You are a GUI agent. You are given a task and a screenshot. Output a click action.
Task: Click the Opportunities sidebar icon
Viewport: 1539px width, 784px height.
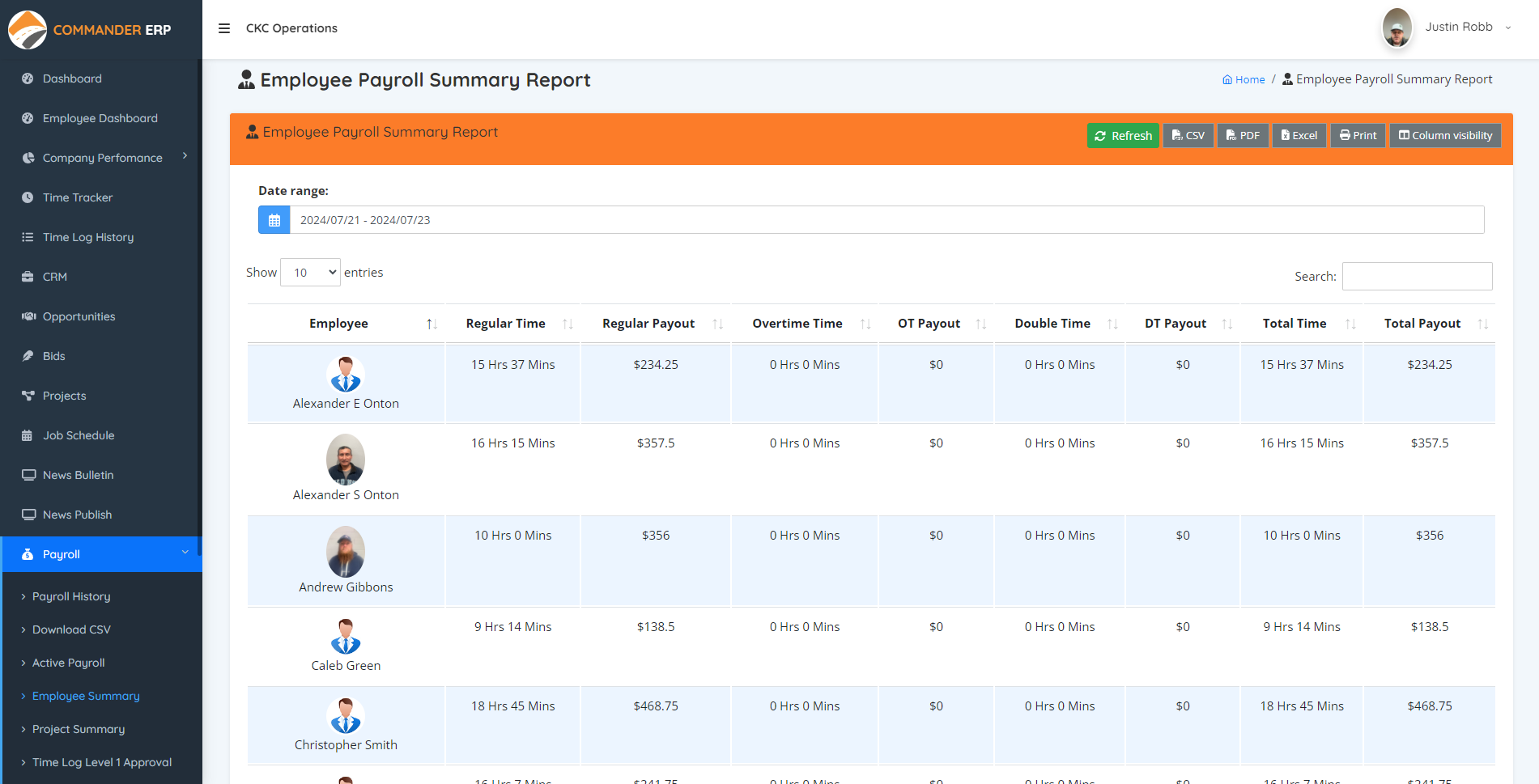tap(28, 316)
